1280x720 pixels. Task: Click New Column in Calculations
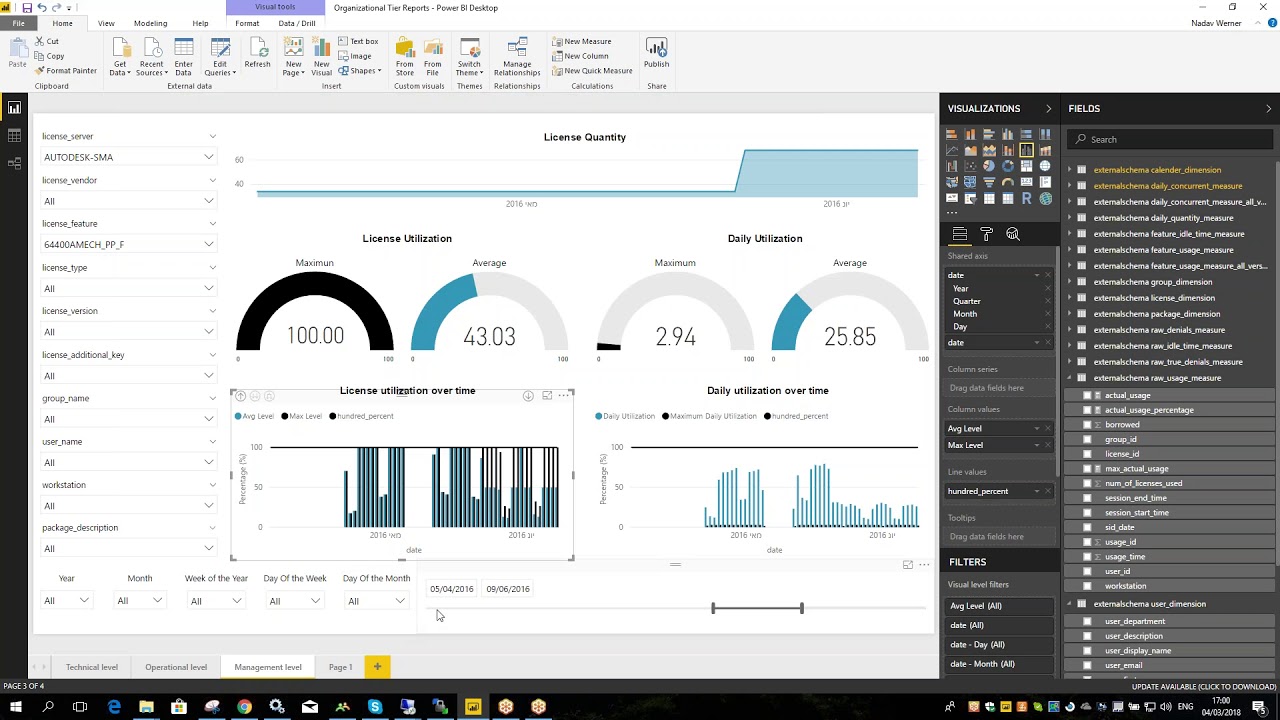[580, 56]
